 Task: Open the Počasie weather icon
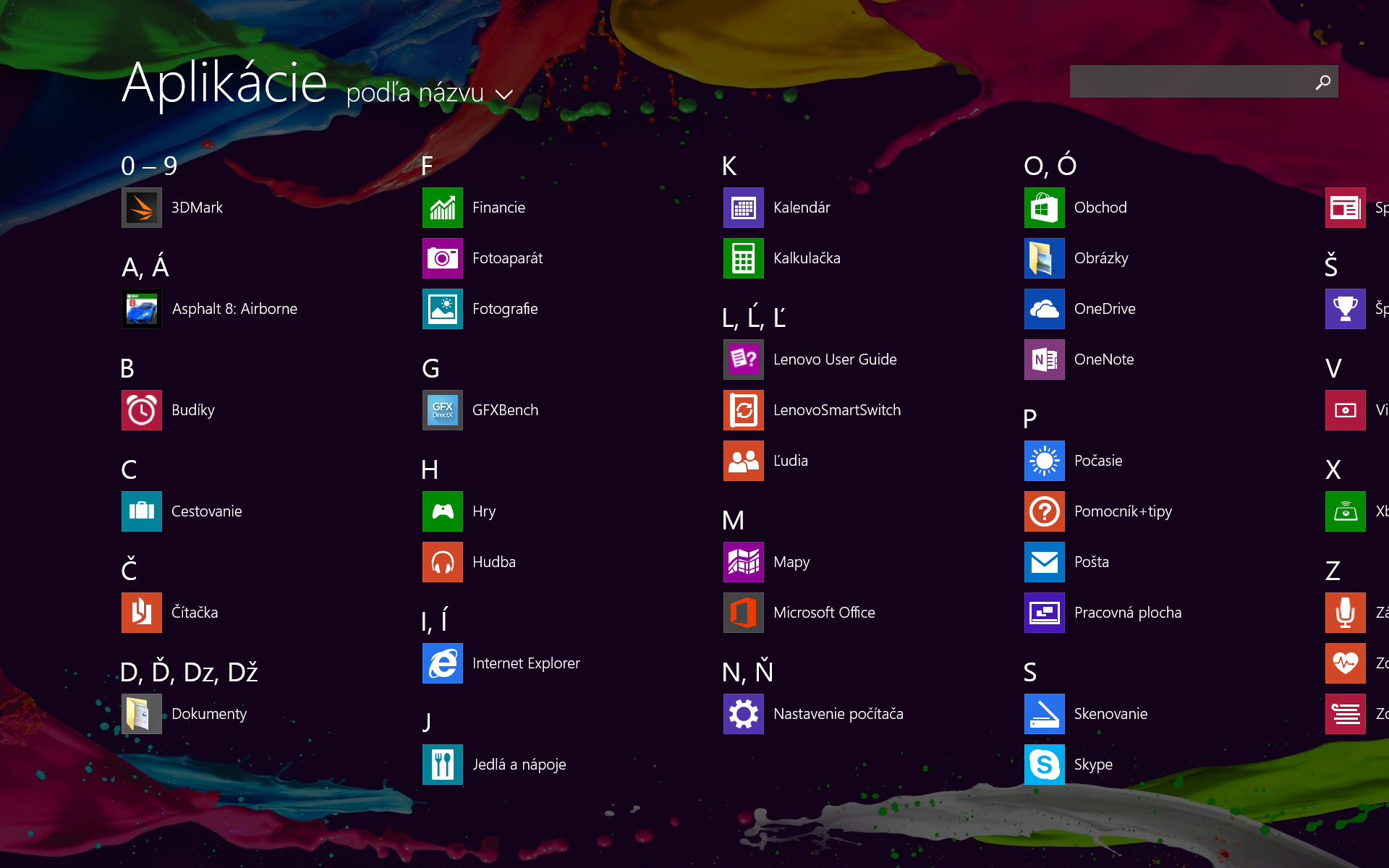pyautogui.click(x=1045, y=461)
